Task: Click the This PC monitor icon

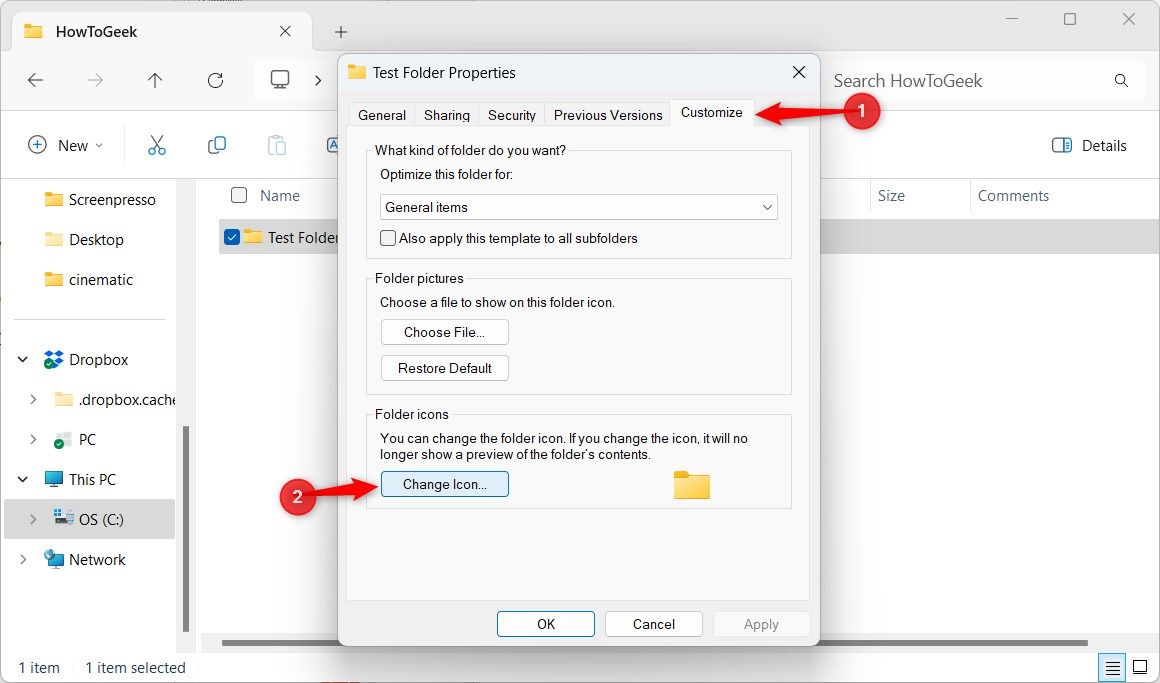Action: pyautogui.click(x=53, y=480)
